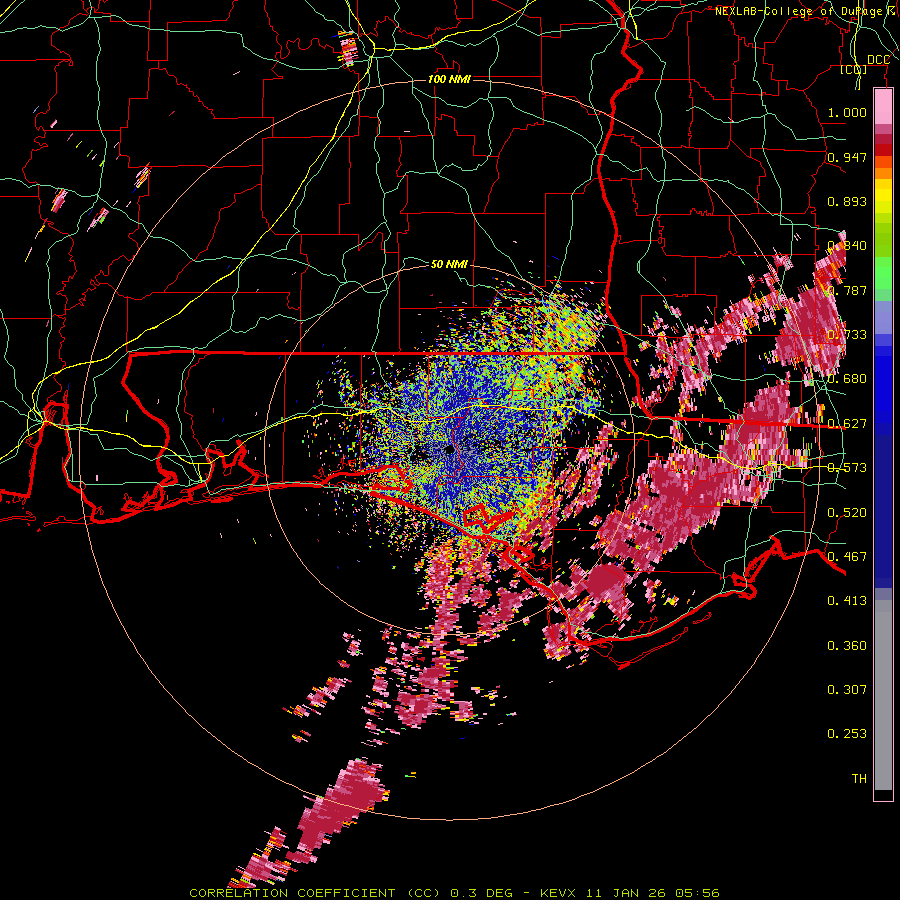
Task: Select the 0.413 scale value
Action: click(847, 601)
